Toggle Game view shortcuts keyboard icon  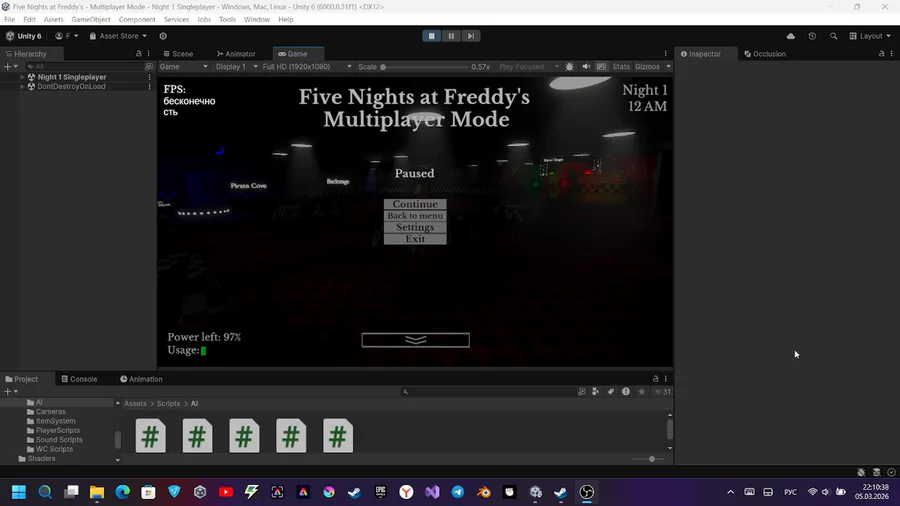coord(602,67)
